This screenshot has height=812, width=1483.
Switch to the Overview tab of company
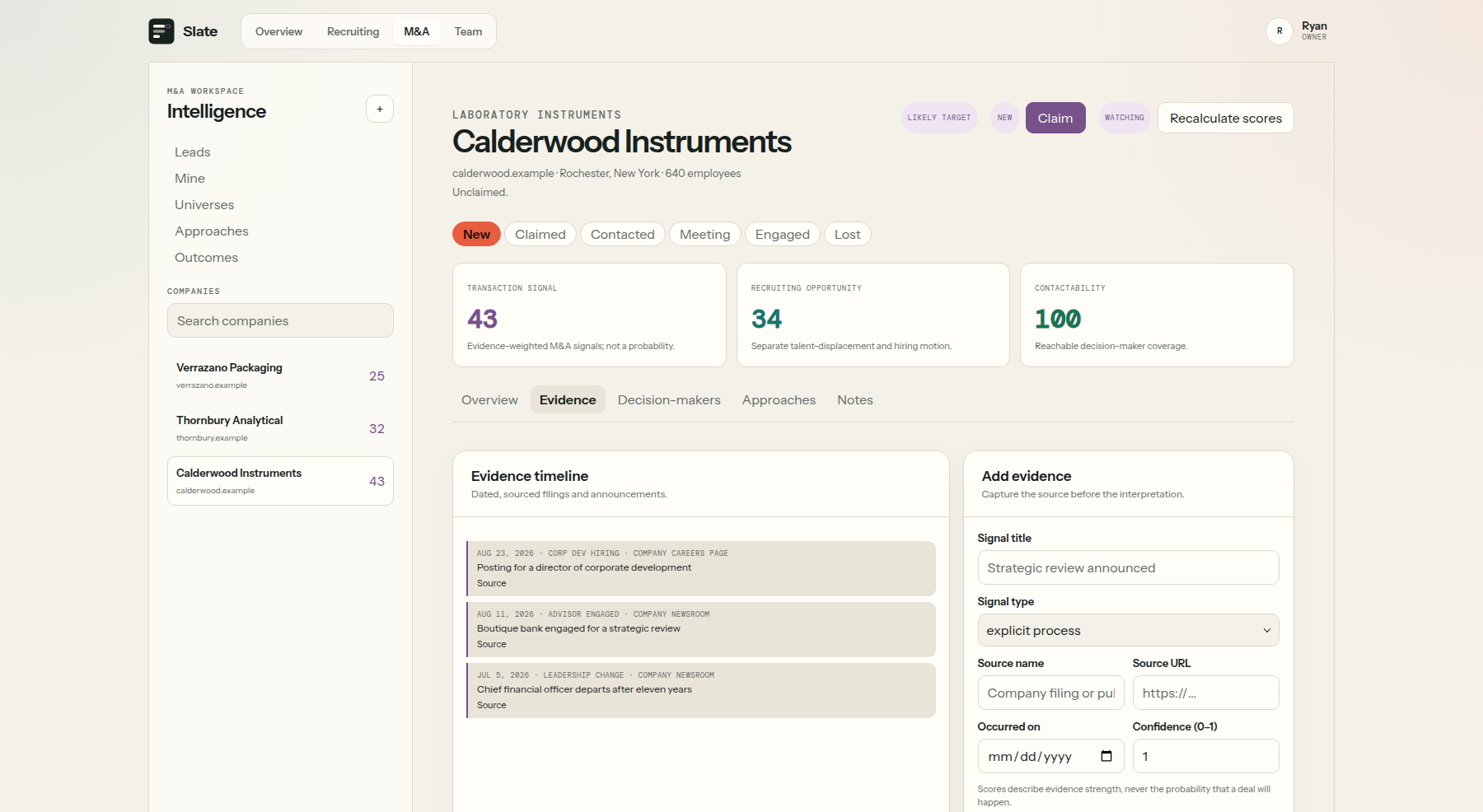click(x=489, y=399)
